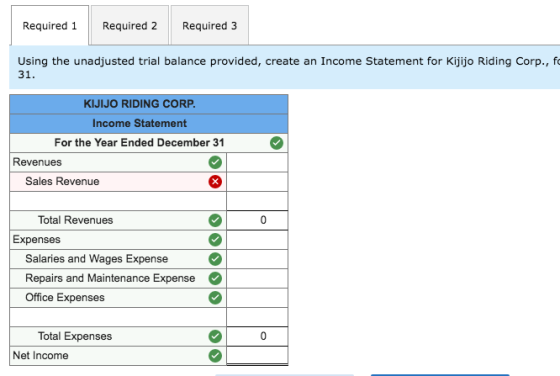Click the Net Income label
This screenshot has height=376, width=560.
[x=40, y=356]
